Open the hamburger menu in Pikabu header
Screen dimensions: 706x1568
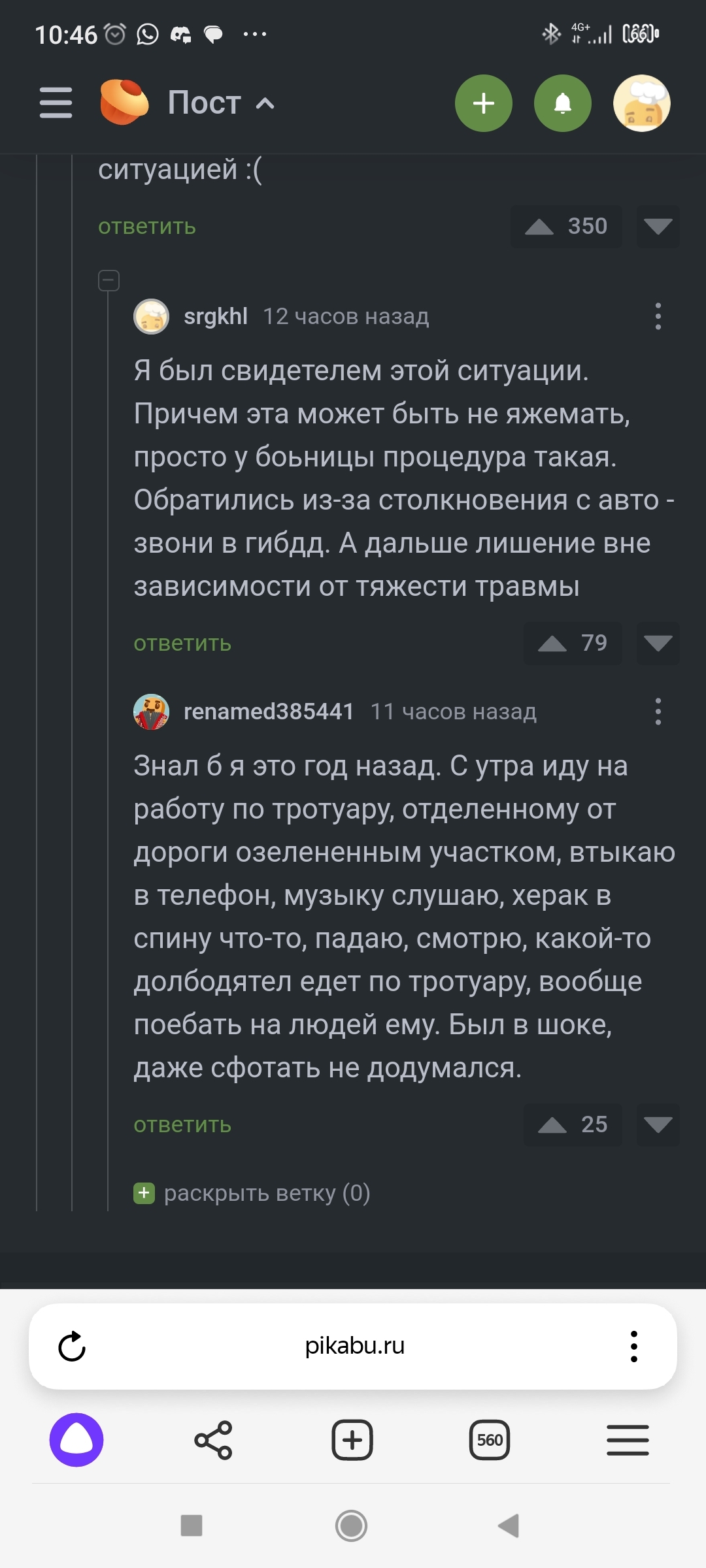tap(56, 103)
